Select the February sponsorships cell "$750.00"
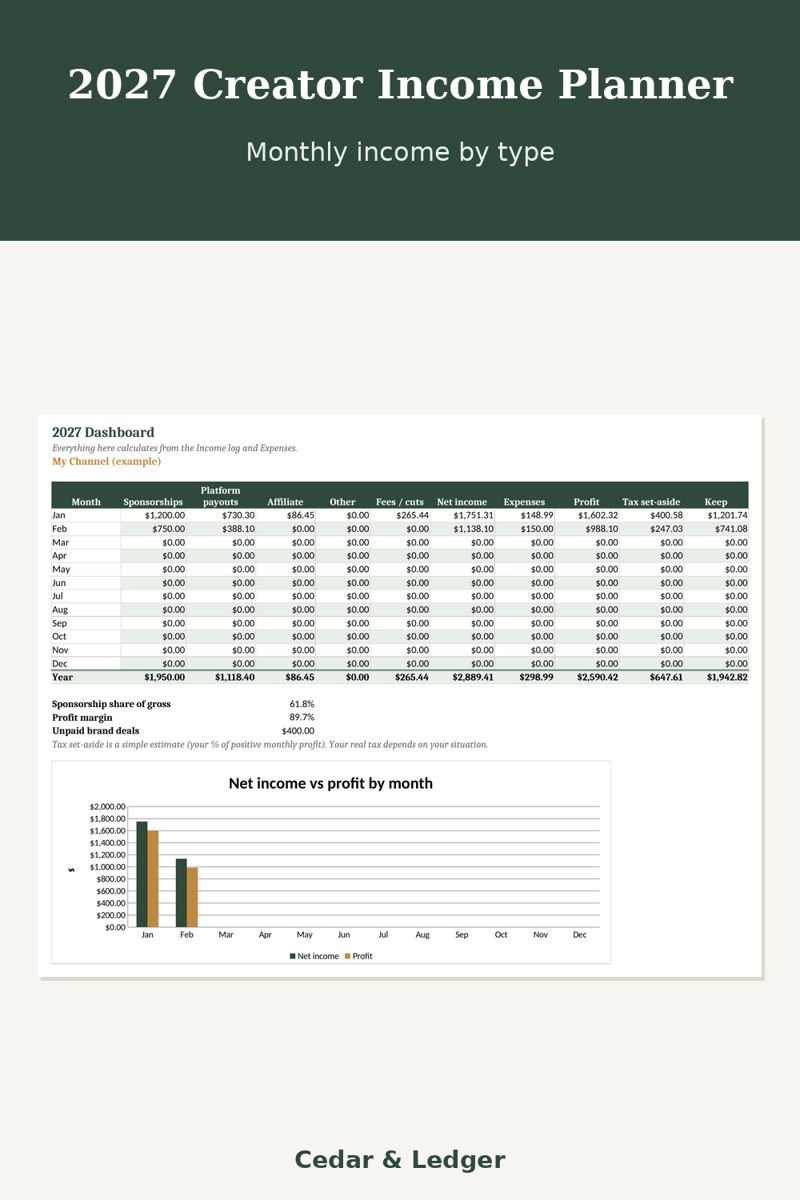Viewport: 800px width, 1200px height. (x=169, y=528)
